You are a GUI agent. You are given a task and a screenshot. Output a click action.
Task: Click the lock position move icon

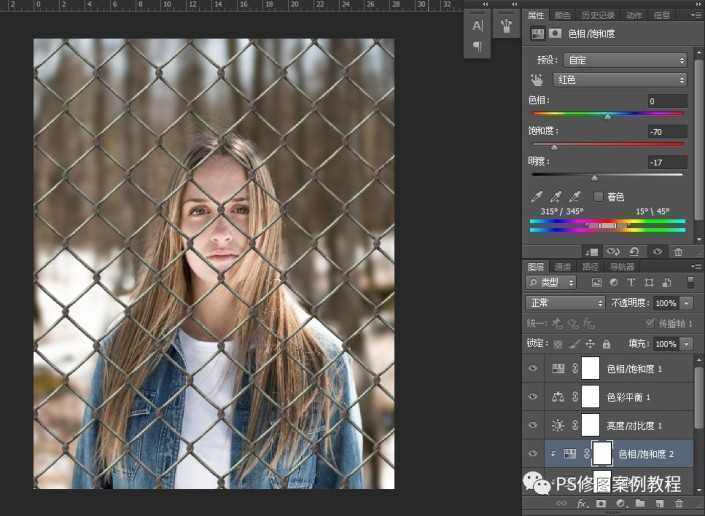[590, 343]
